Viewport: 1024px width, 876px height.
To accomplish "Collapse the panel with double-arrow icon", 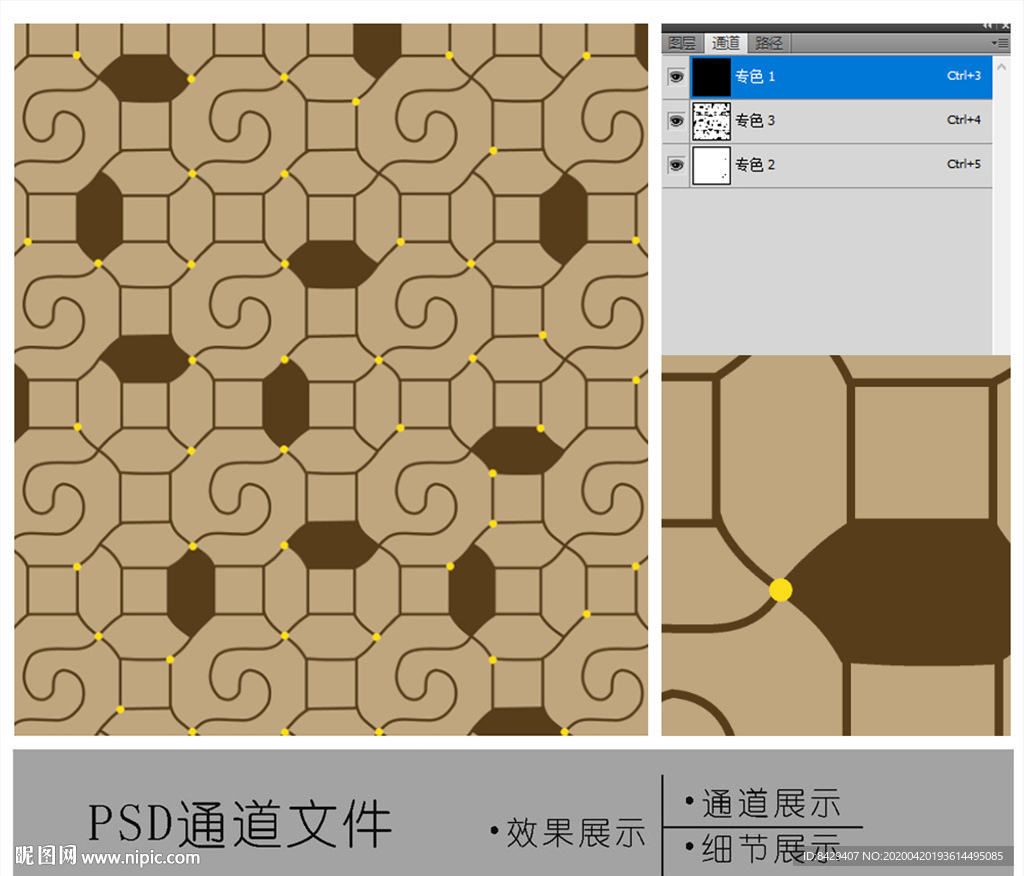I will pyautogui.click(x=987, y=26).
